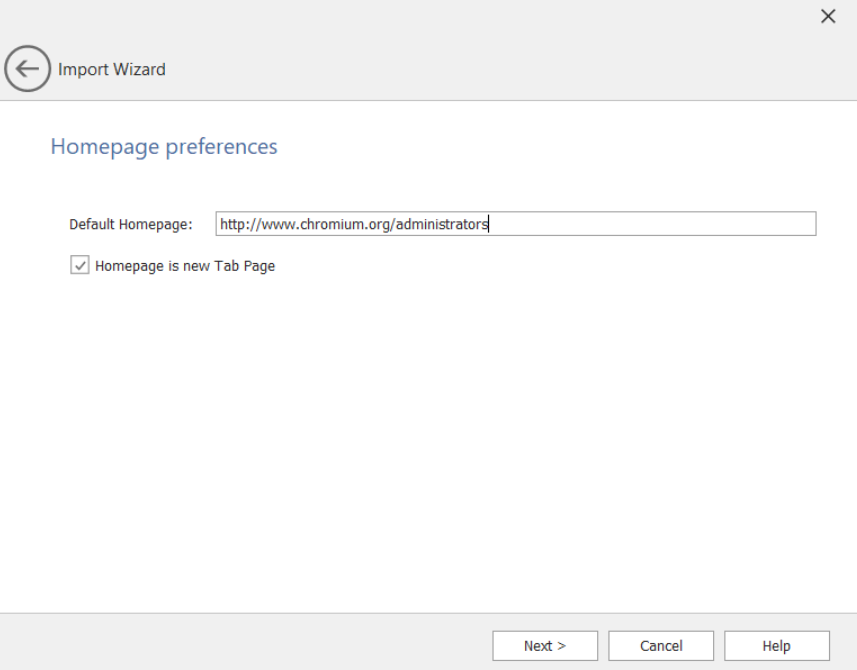This screenshot has height=670, width=857.
Task: Click inside the Default Homepage text field
Action: click(517, 223)
